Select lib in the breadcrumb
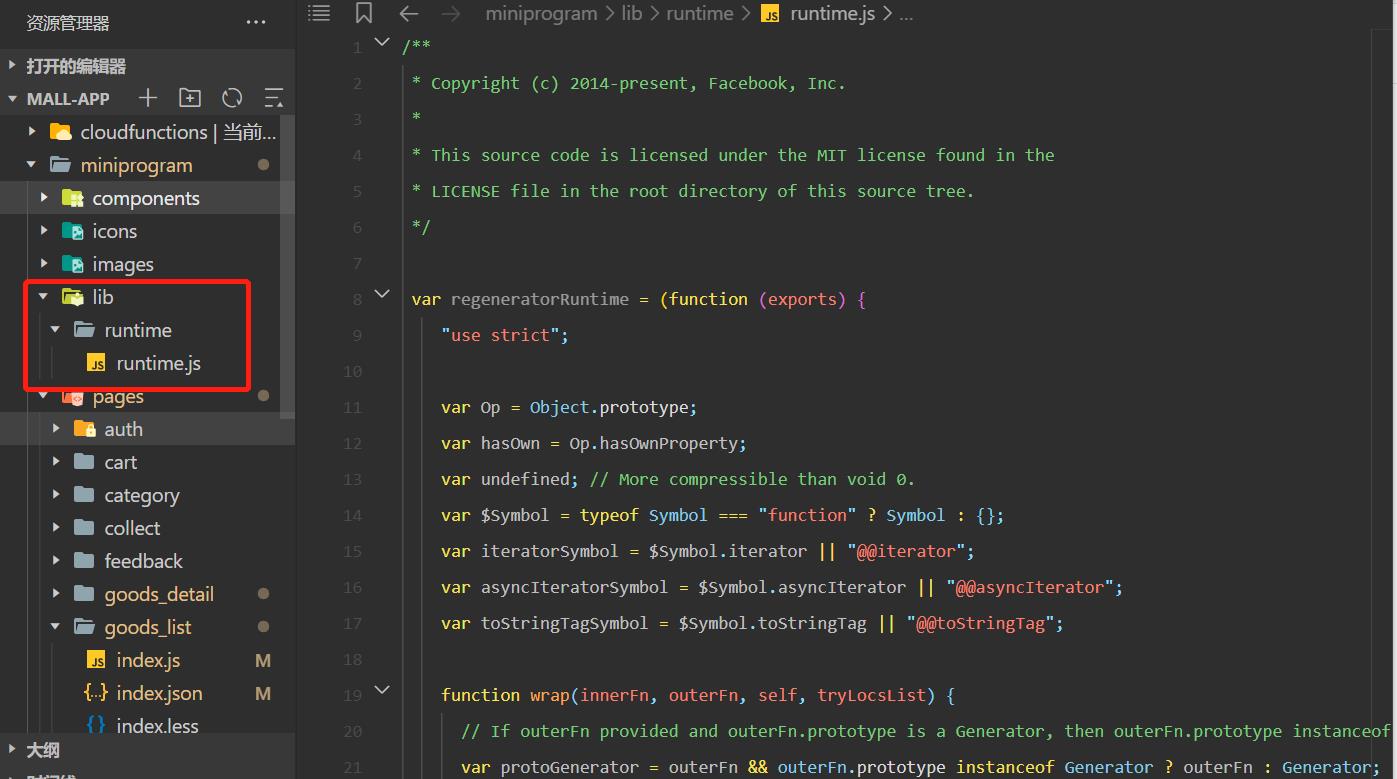Viewport: 1397px width, 779px height. [x=631, y=14]
